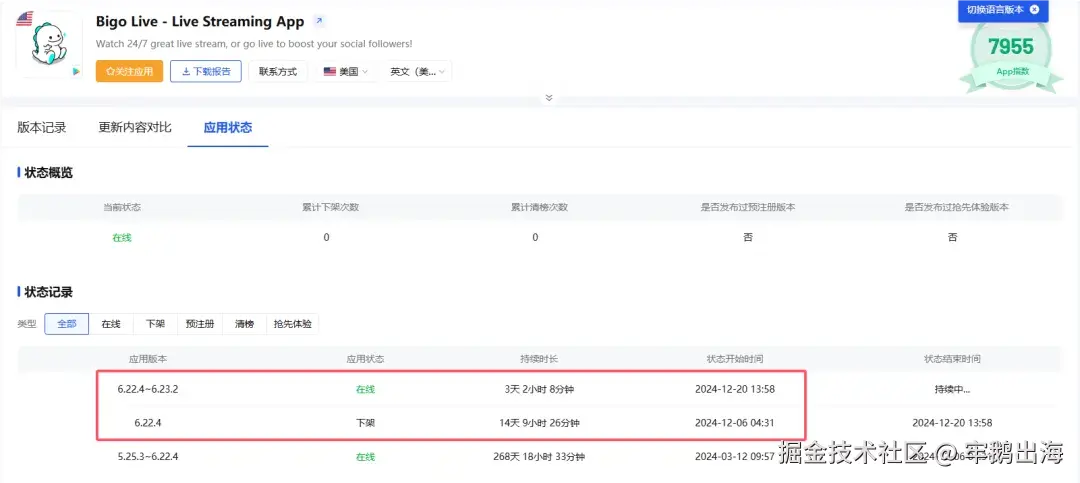
Task: Open the external link icon beside app title
Action: coord(319,21)
